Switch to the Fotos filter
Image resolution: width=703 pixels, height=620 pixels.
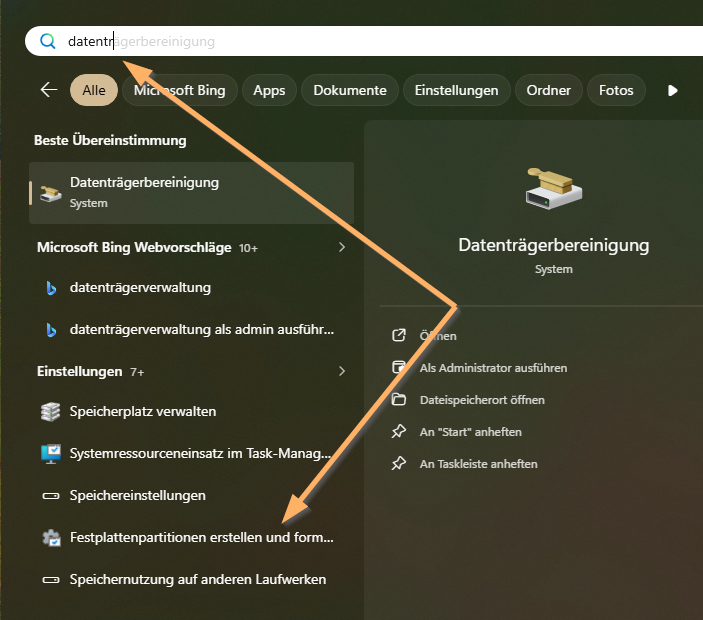(x=616, y=90)
